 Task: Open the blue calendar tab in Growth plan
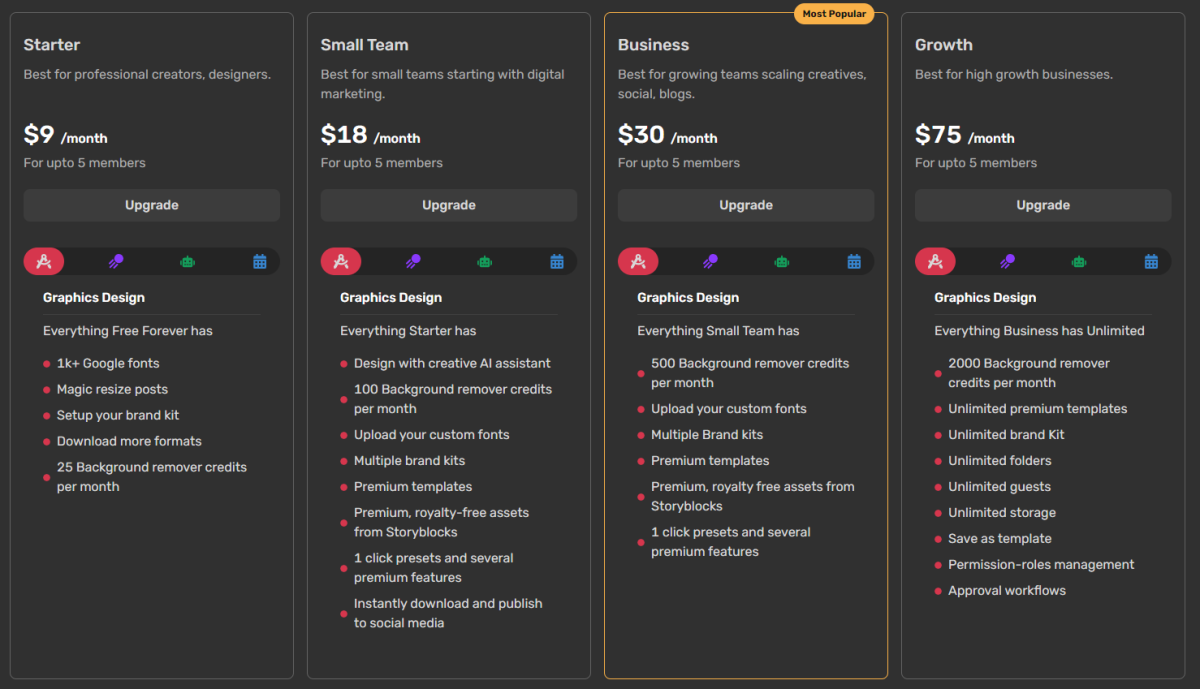[x=1151, y=261]
